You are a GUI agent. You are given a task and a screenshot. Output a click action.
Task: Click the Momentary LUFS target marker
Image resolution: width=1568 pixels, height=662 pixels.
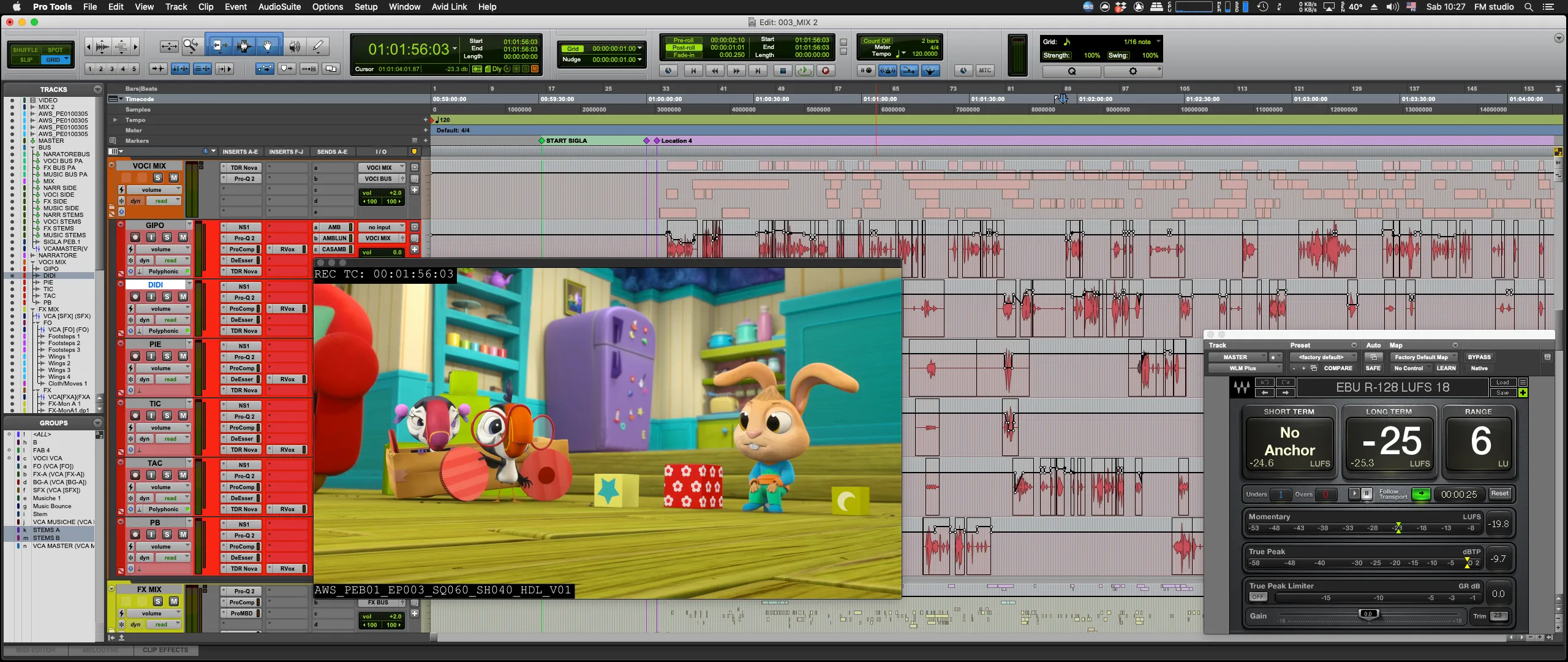click(1398, 528)
